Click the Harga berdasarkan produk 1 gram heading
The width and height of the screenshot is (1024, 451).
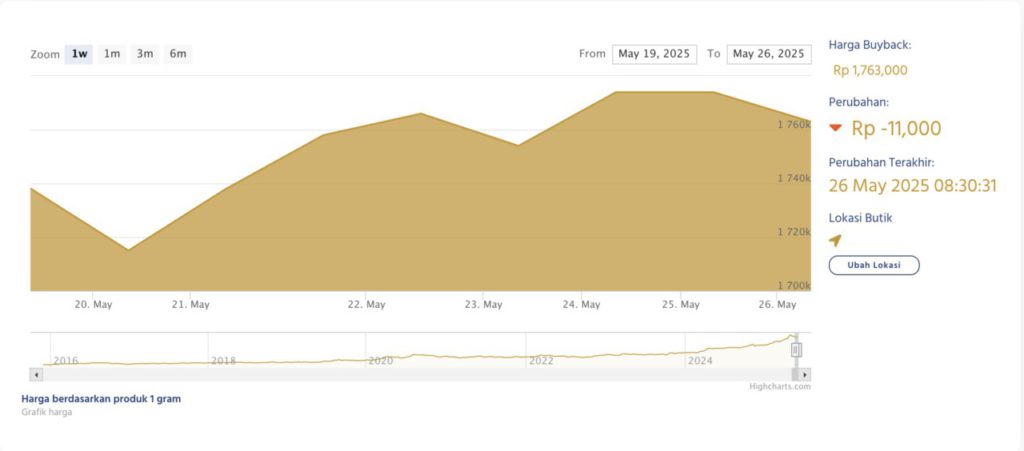[x=101, y=398]
